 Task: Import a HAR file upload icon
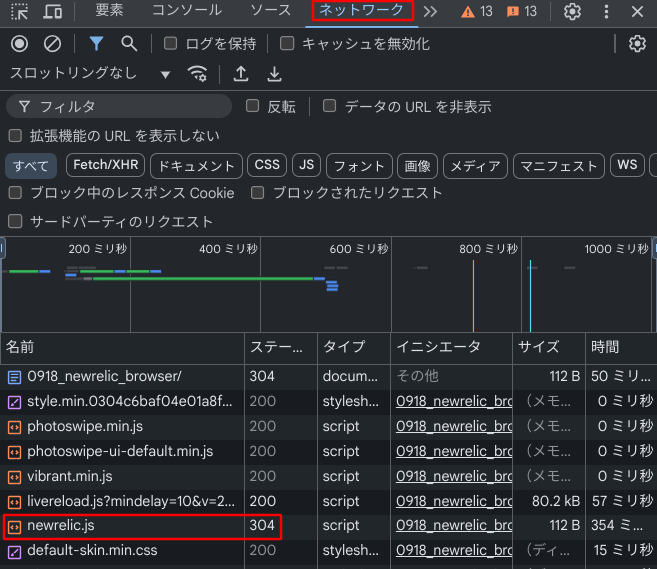click(x=241, y=74)
